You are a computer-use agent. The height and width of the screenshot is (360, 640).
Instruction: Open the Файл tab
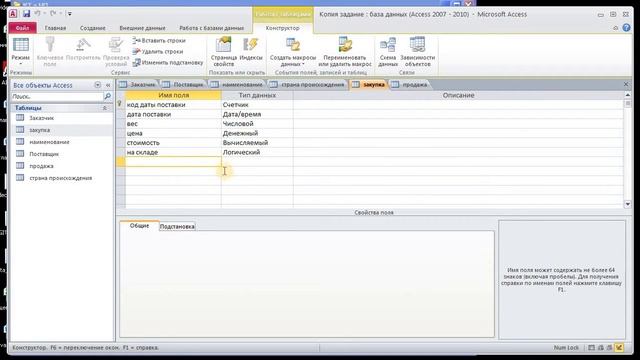[x=22, y=28]
